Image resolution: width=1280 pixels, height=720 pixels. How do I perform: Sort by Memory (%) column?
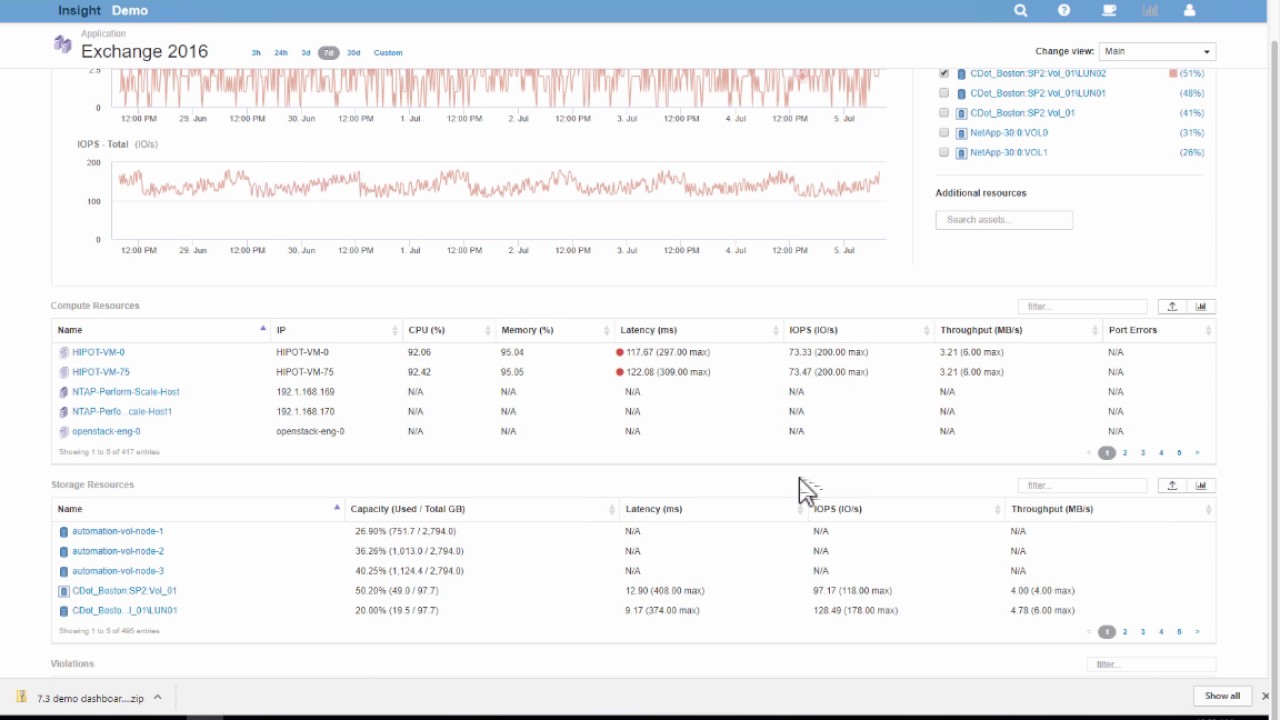pyautogui.click(x=554, y=330)
